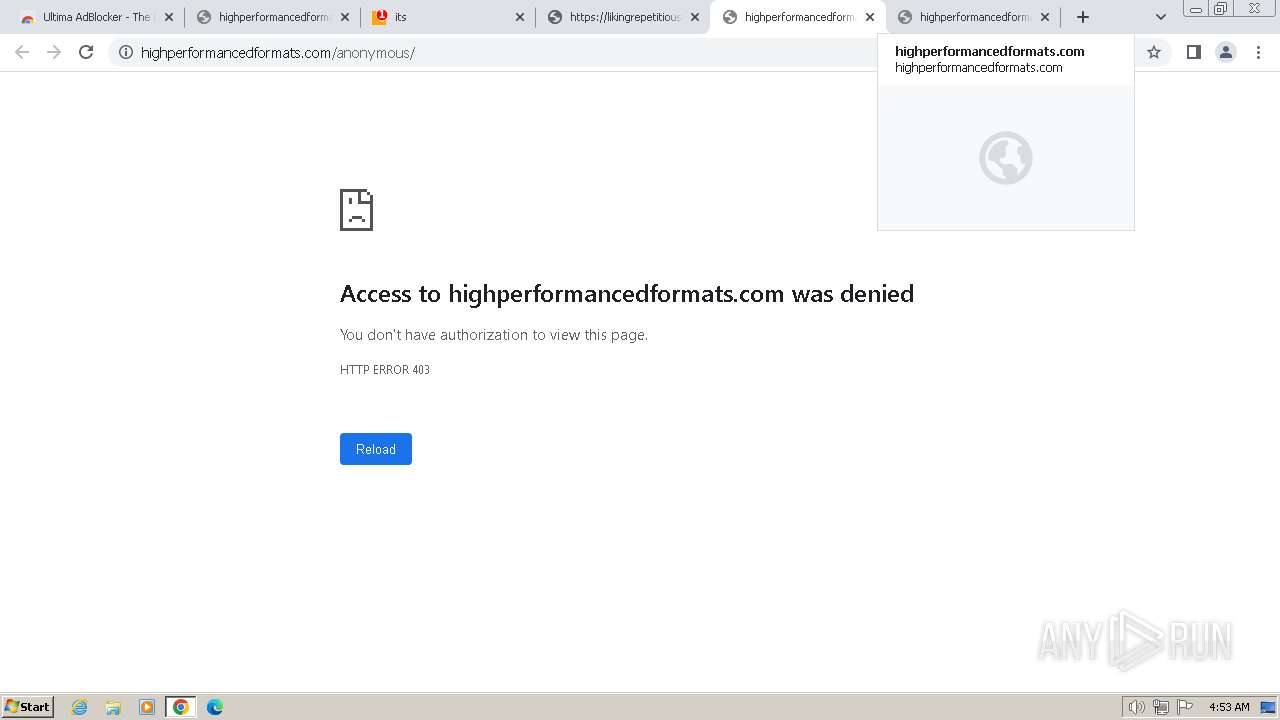The height and width of the screenshot is (720, 1280).
Task: Open the network tray icon
Action: point(1161,707)
